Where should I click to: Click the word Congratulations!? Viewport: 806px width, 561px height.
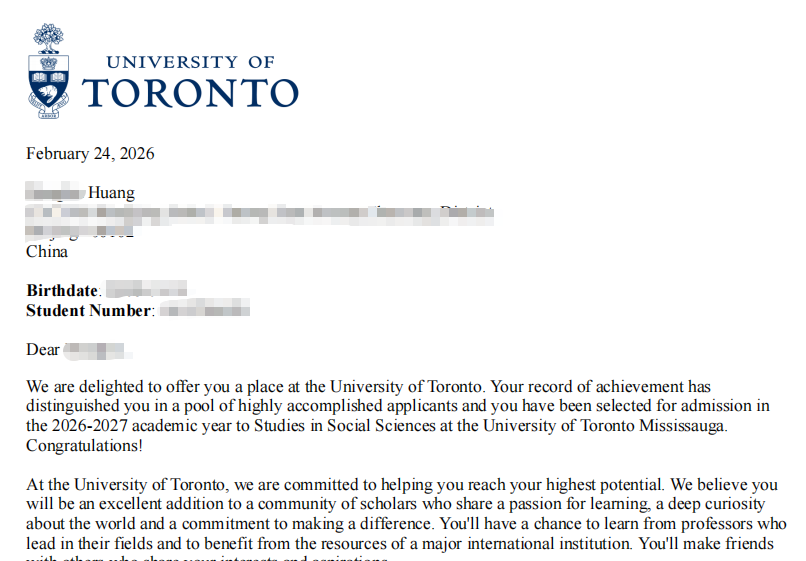tap(84, 446)
